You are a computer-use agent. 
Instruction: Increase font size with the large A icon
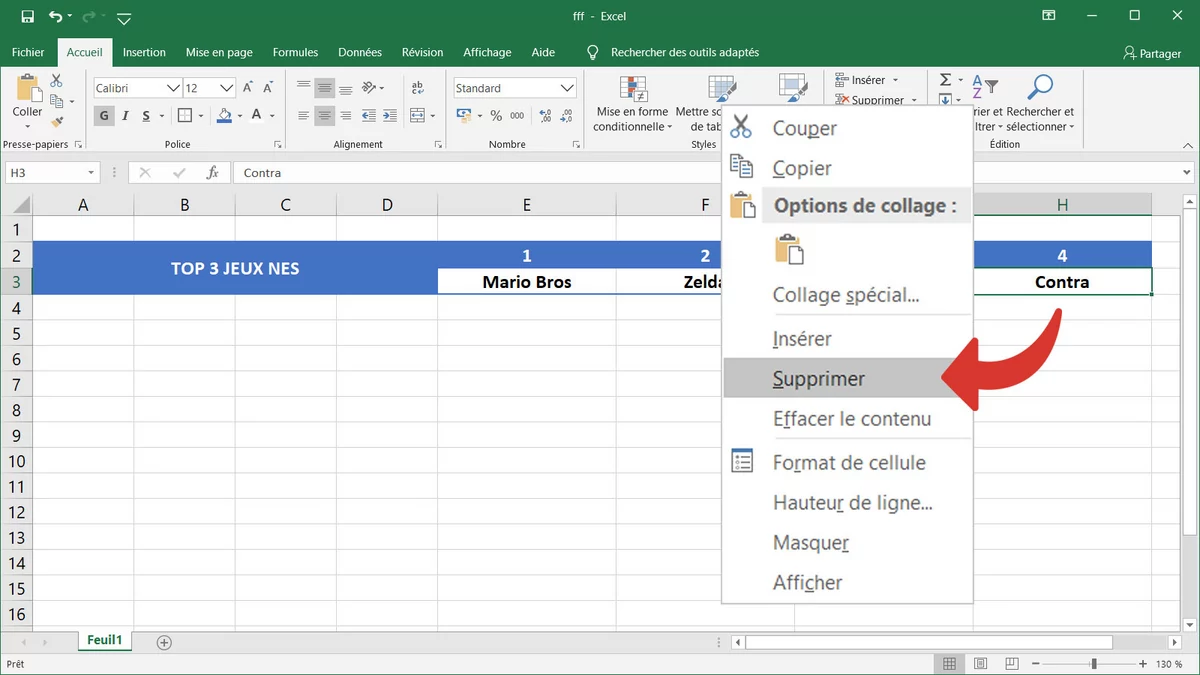pyautogui.click(x=247, y=88)
